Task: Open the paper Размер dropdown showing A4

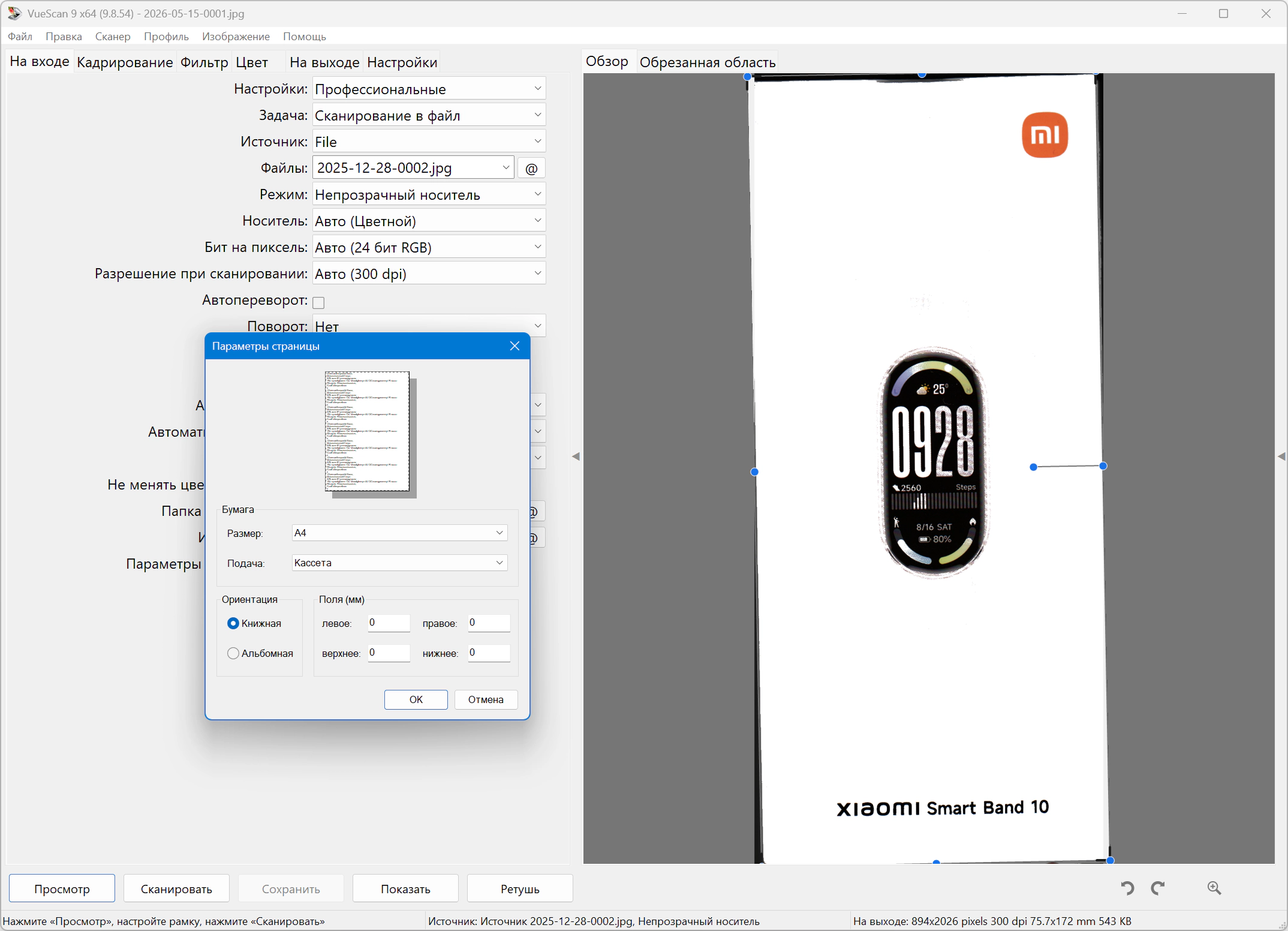Action: [400, 533]
